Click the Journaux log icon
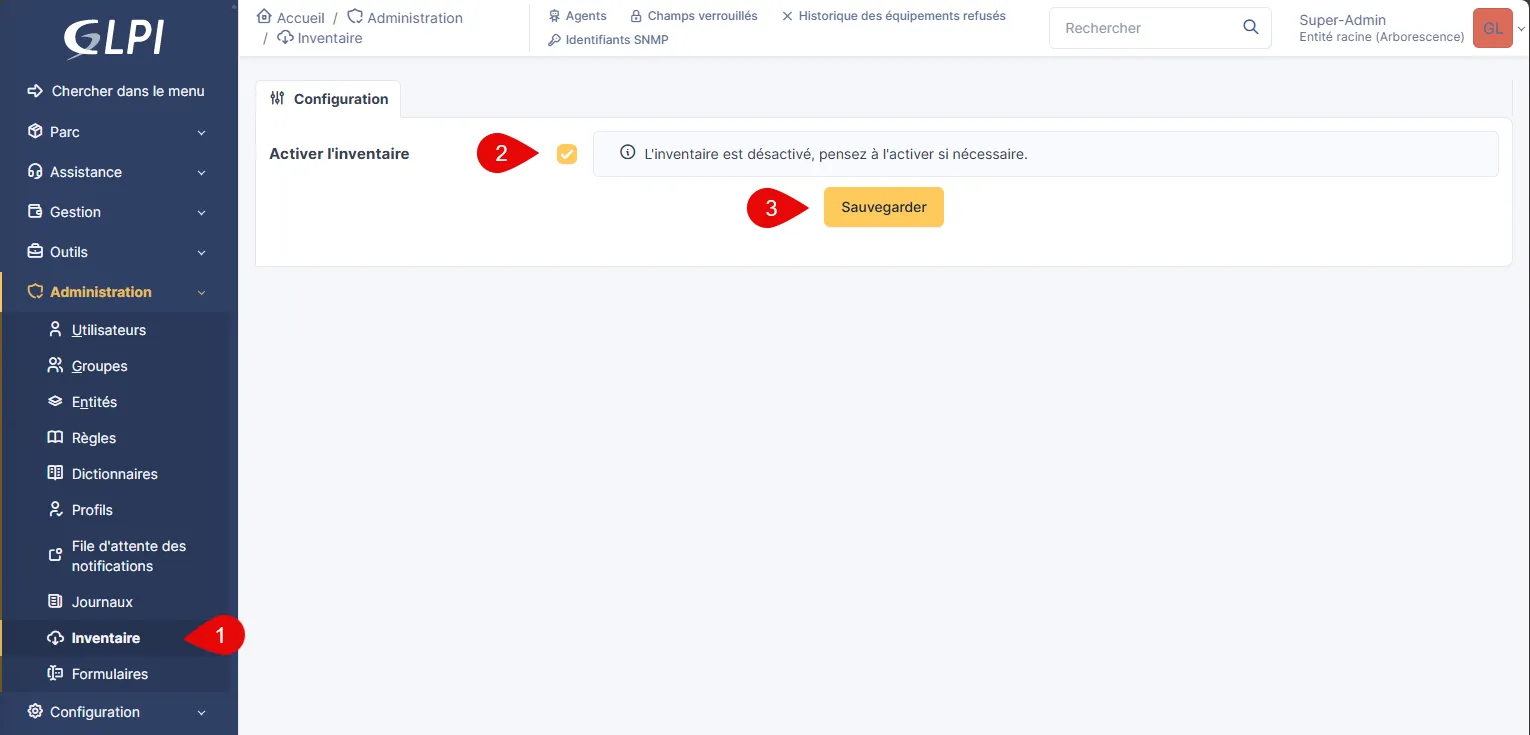1530x735 pixels. pos(56,602)
